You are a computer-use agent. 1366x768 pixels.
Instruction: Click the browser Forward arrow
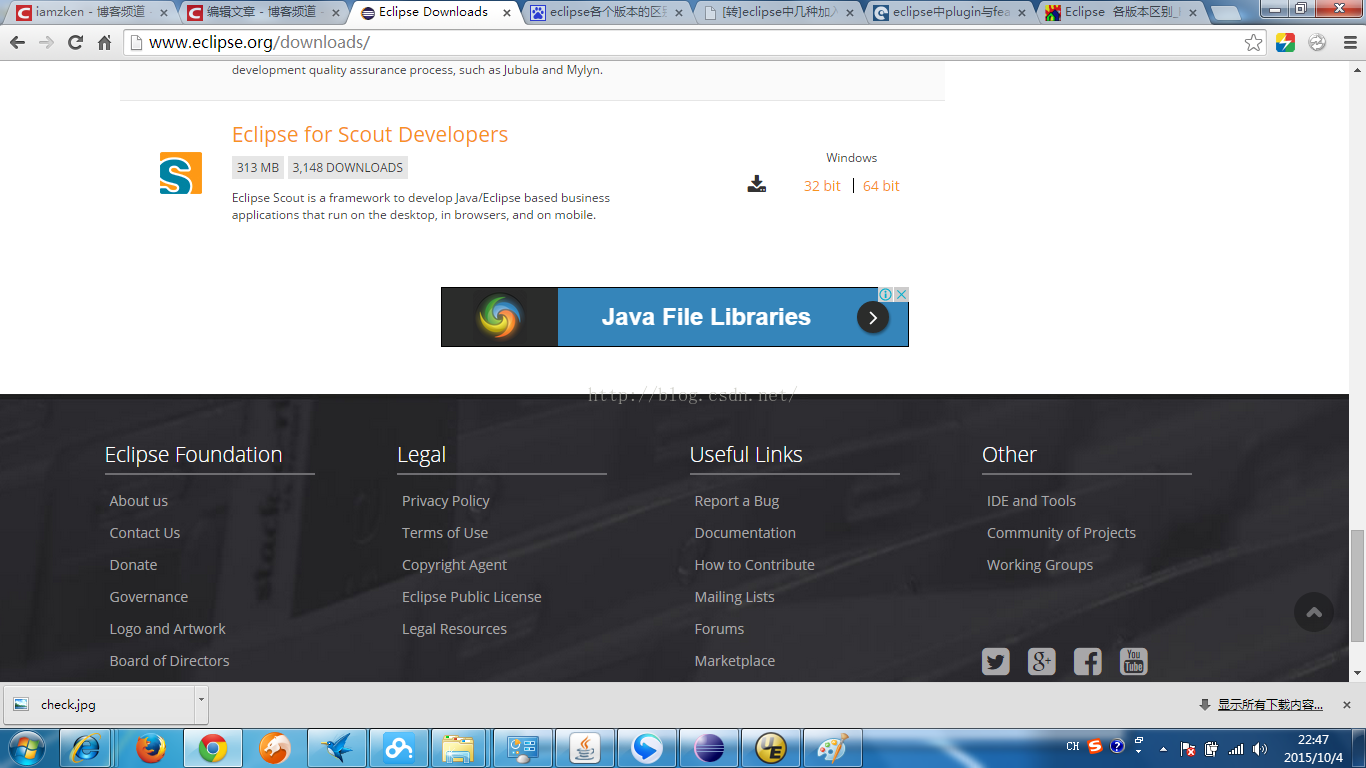46,43
